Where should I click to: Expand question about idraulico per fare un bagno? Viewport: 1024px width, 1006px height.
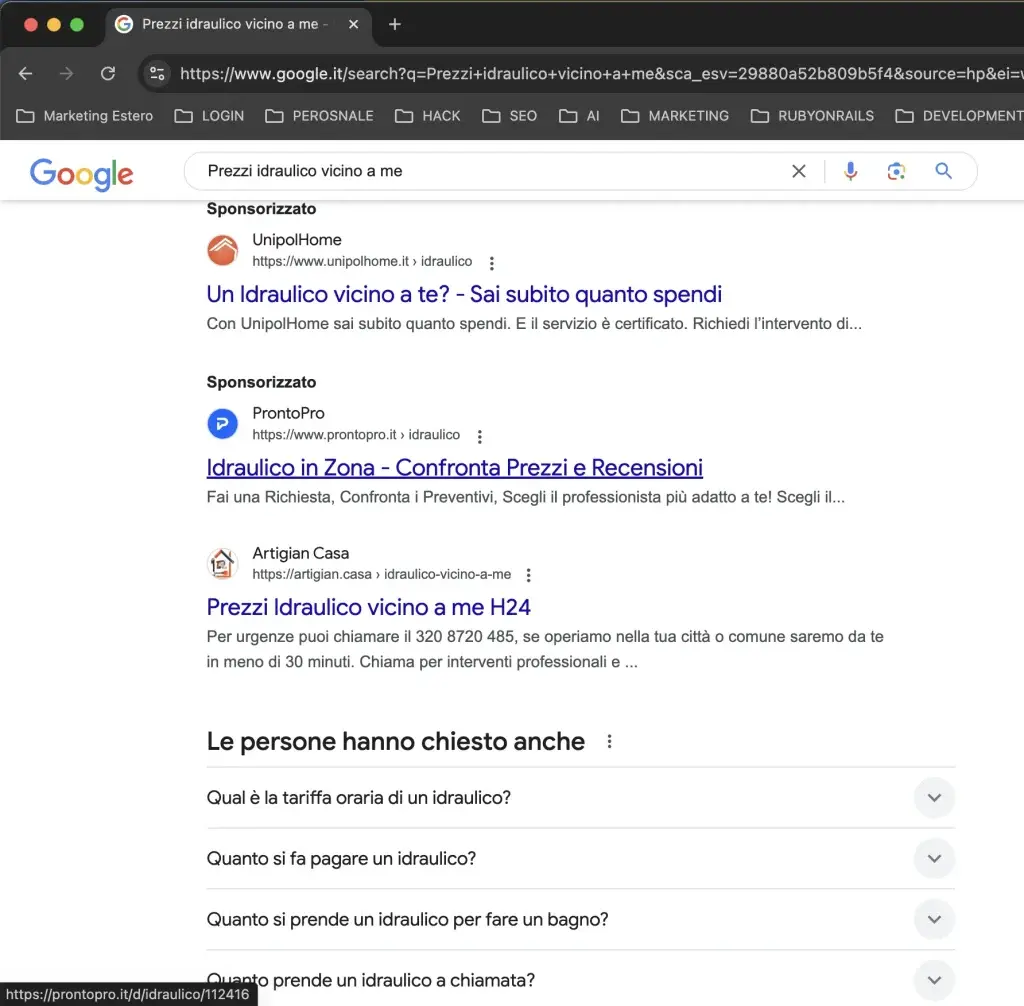934,920
